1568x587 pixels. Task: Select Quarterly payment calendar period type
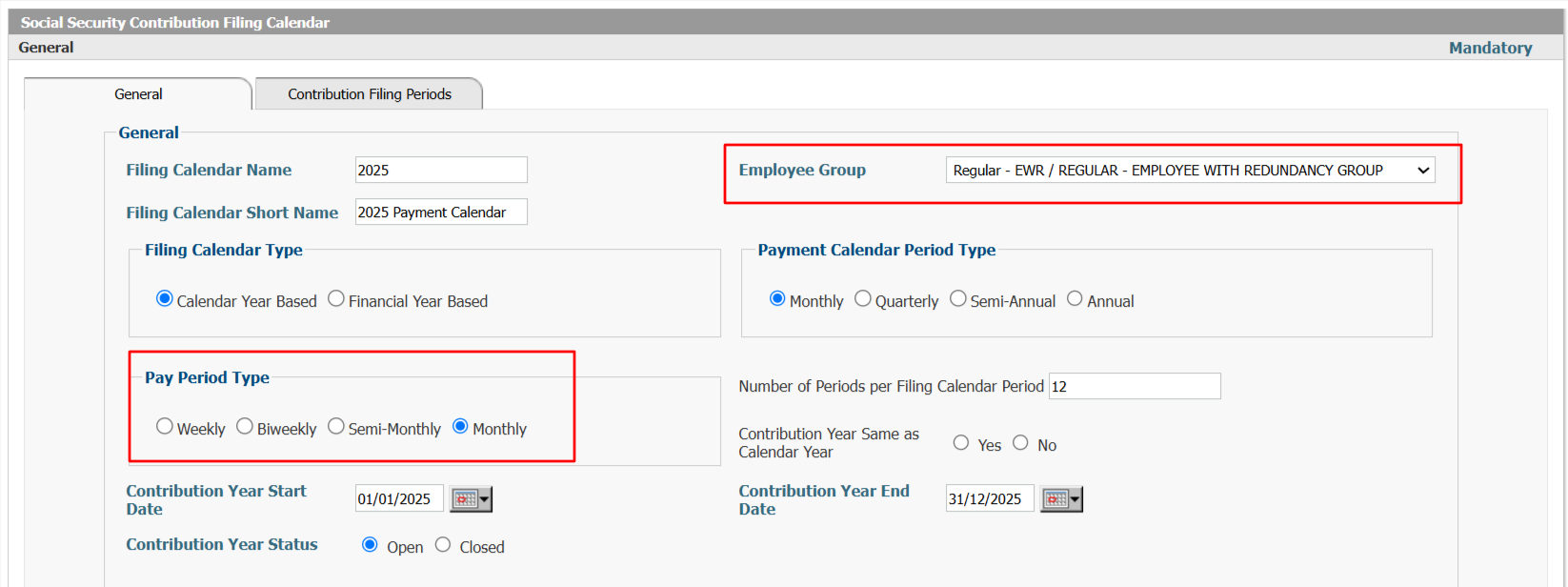[x=863, y=299]
